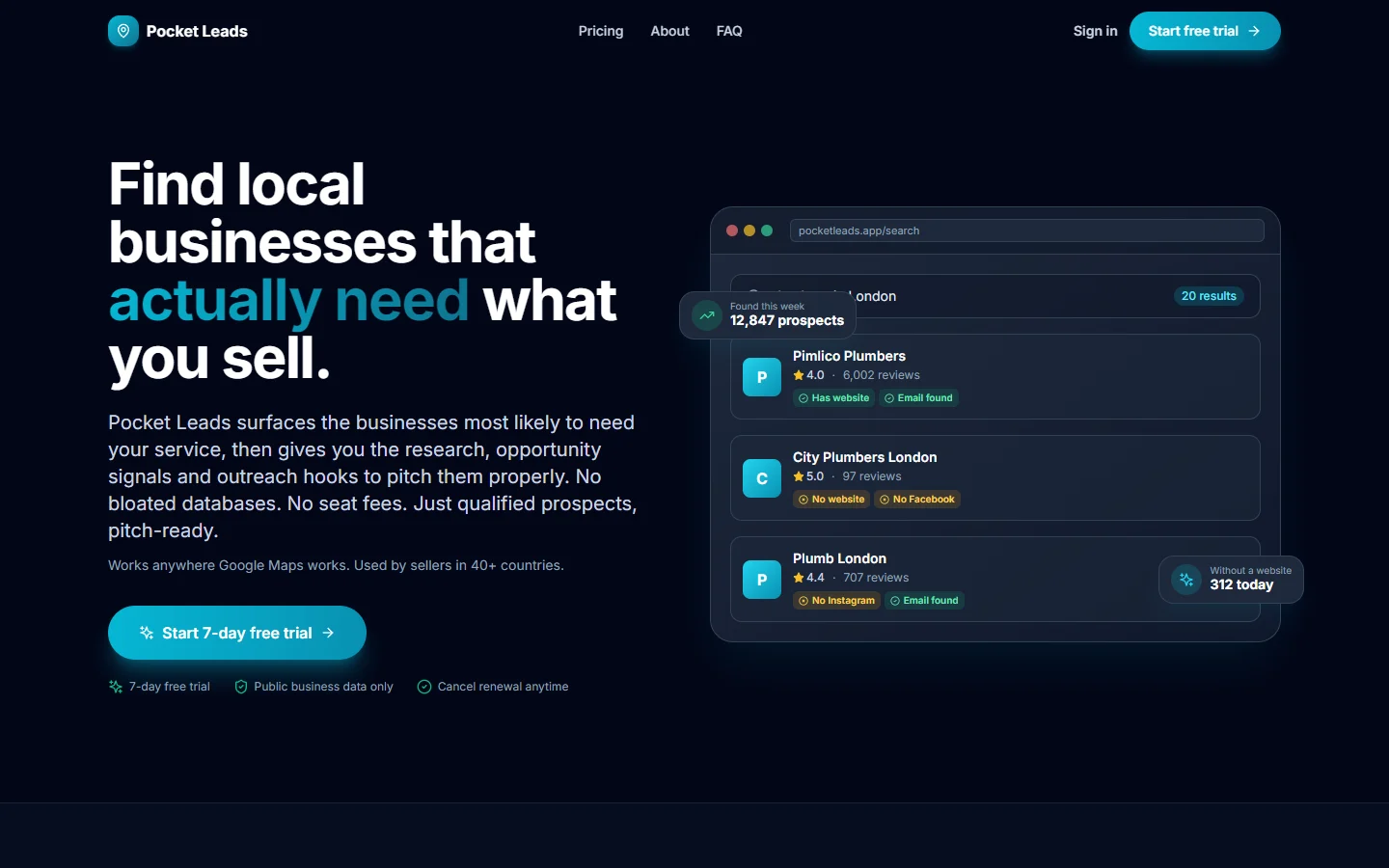
Task: Click the 7-day free trial text below the button
Action: click(170, 687)
